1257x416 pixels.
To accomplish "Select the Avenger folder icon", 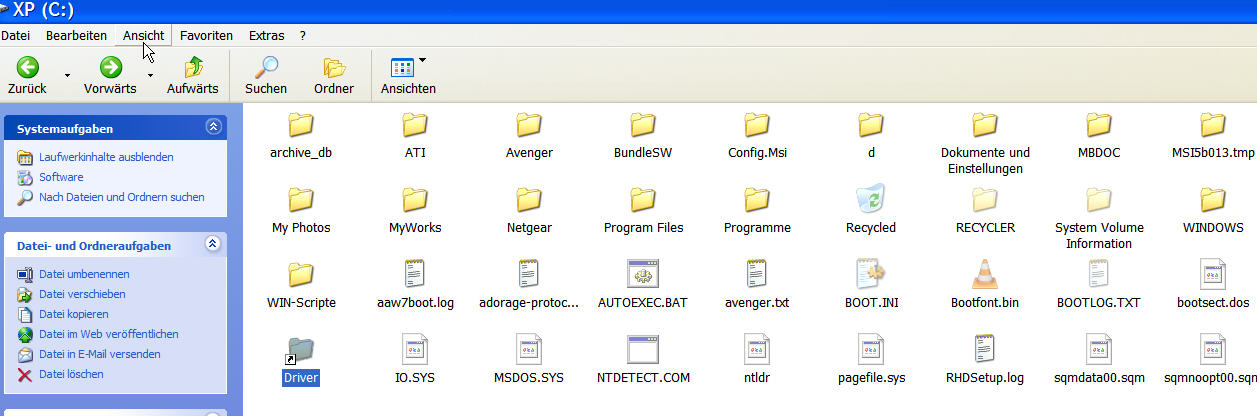I will (529, 125).
